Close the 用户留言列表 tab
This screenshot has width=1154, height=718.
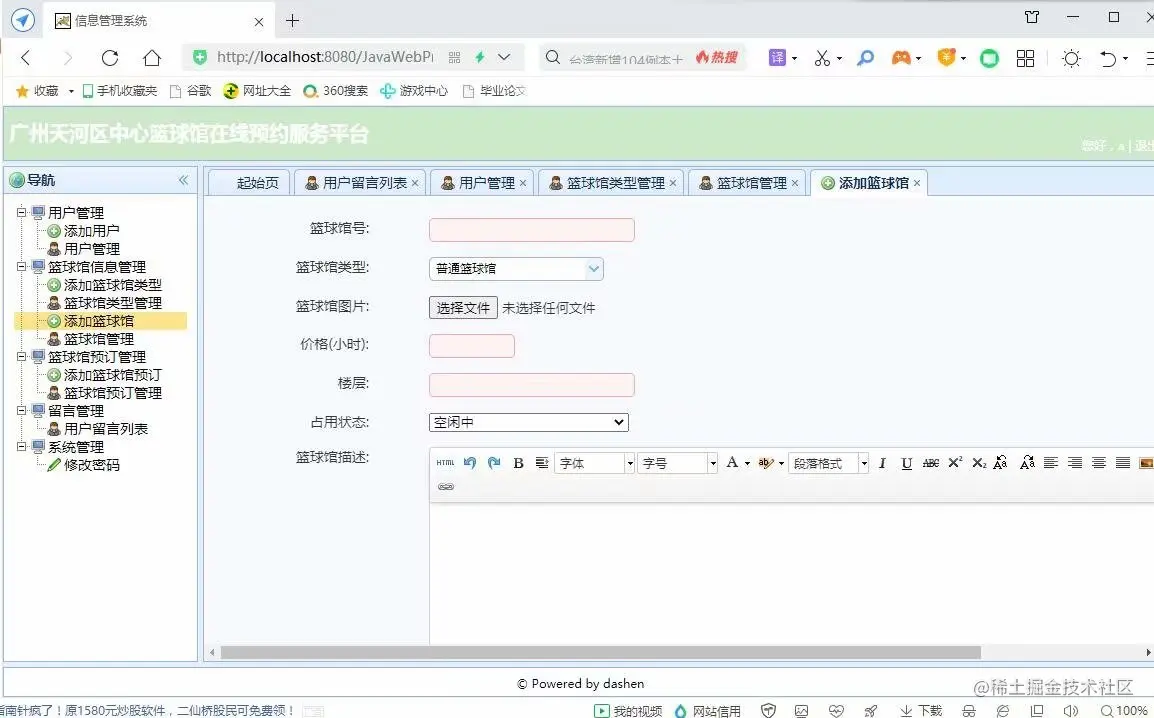(x=415, y=183)
